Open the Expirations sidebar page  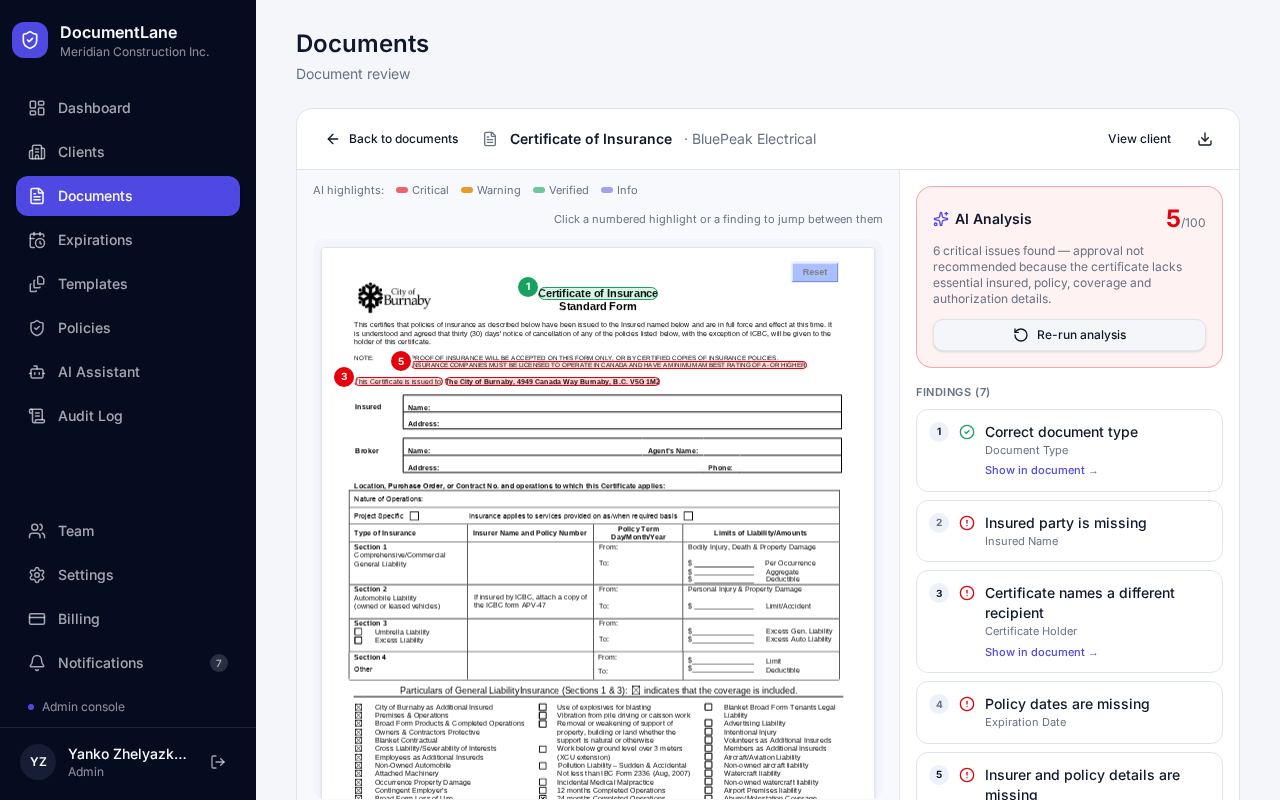[x=128, y=240]
